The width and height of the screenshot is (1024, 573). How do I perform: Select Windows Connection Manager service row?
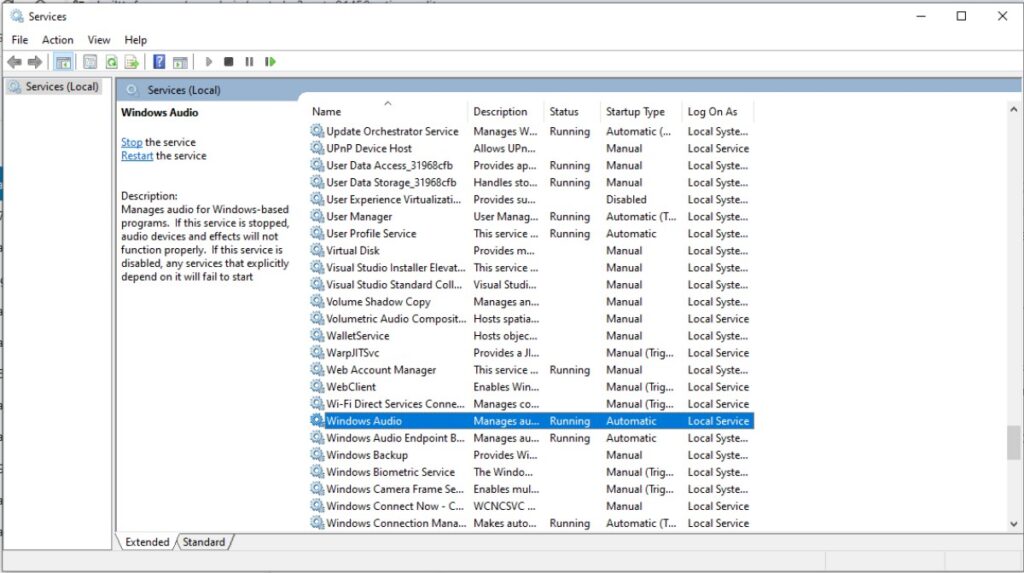(x=531, y=523)
